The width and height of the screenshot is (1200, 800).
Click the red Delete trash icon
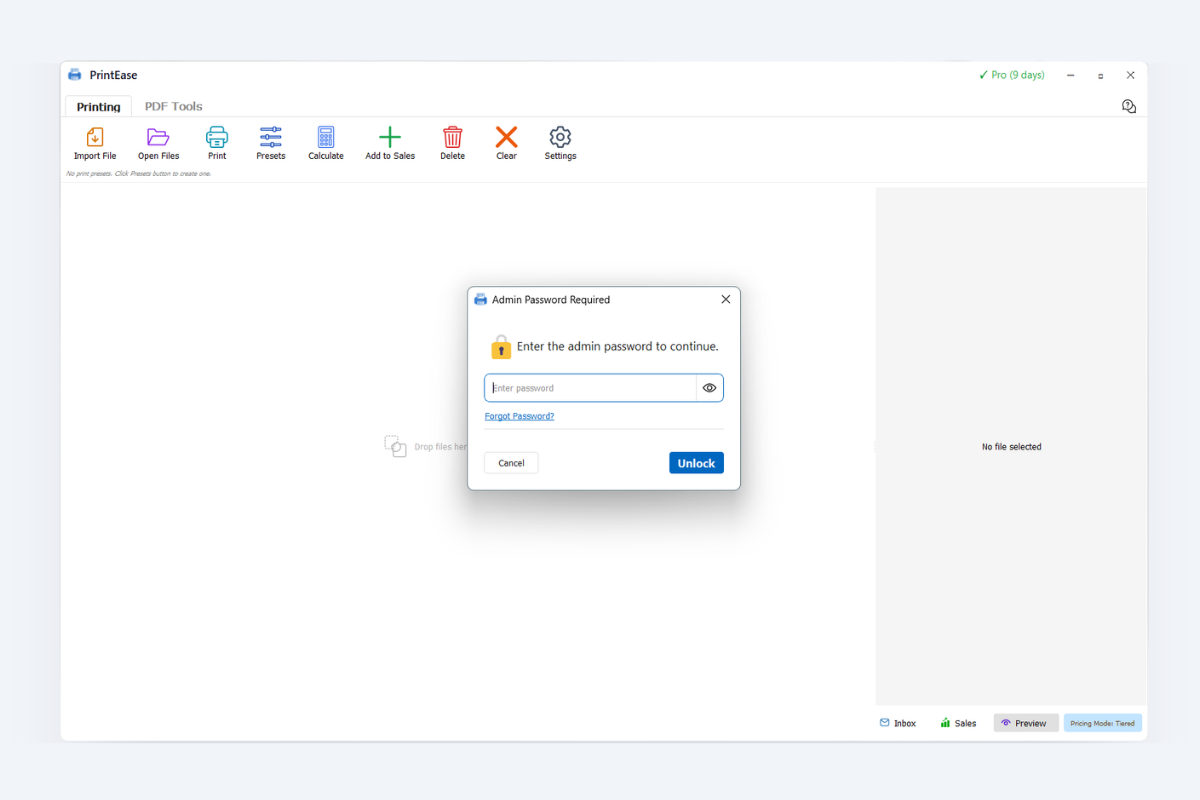[452, 138]
